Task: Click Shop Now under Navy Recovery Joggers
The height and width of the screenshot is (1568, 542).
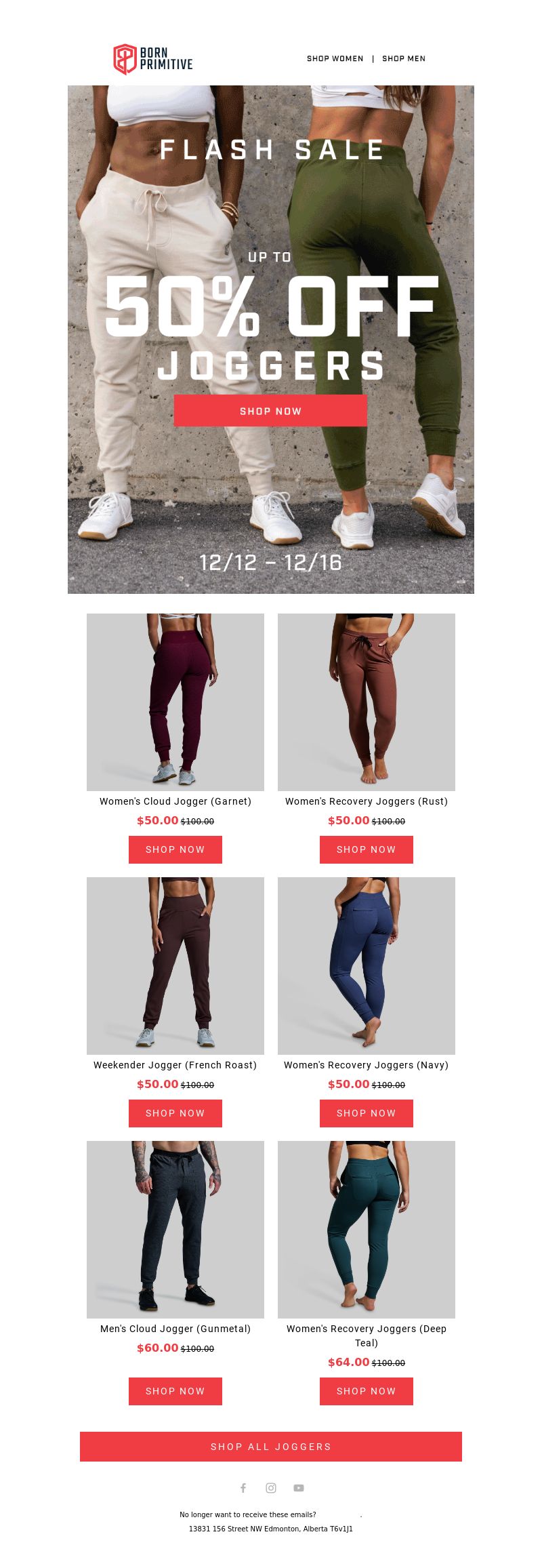Action: pos(367,1113)
